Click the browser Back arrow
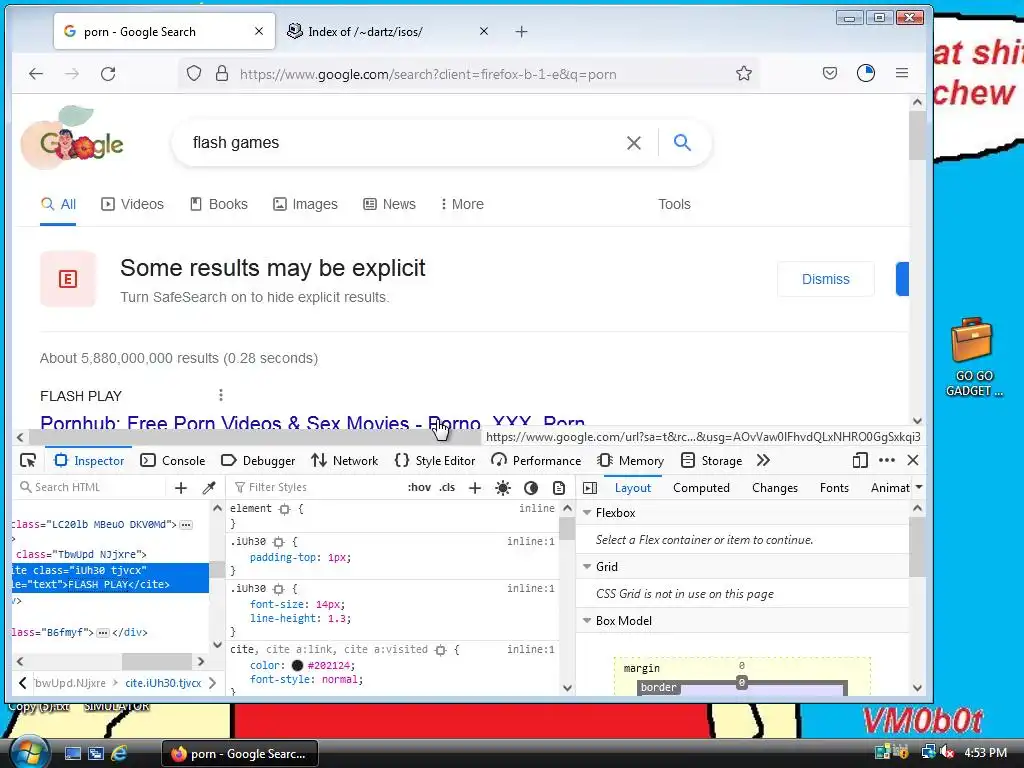This screenshot has width=1024, height=768. coord(36,74)
